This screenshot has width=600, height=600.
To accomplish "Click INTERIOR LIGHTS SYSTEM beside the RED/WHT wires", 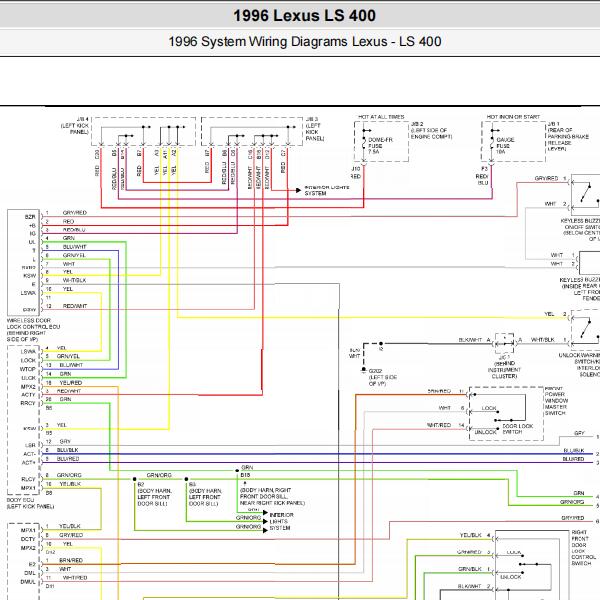I will click(327, 191).
